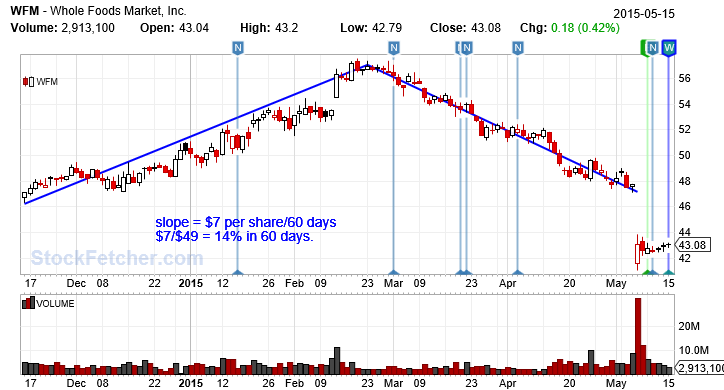Screen dimensions: 724x390
Task: Click the annotation '$7/$49 = 14% in 60 days.'
Action: (235, 236)
